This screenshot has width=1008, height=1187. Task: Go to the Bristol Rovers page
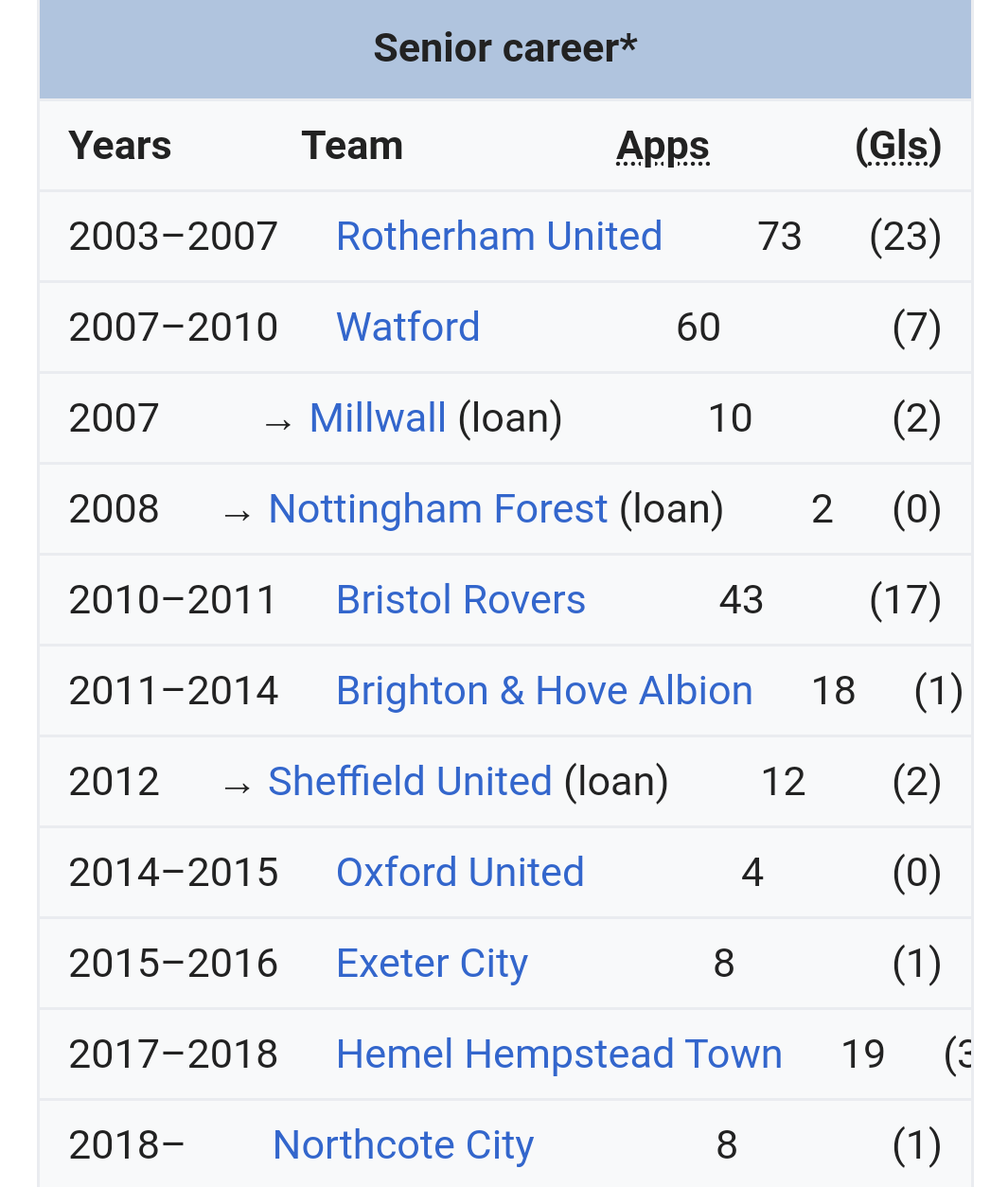point(461,600)
